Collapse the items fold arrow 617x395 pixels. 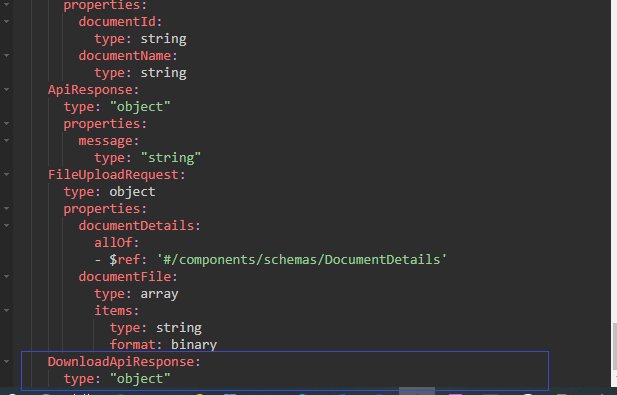point(7,310)
